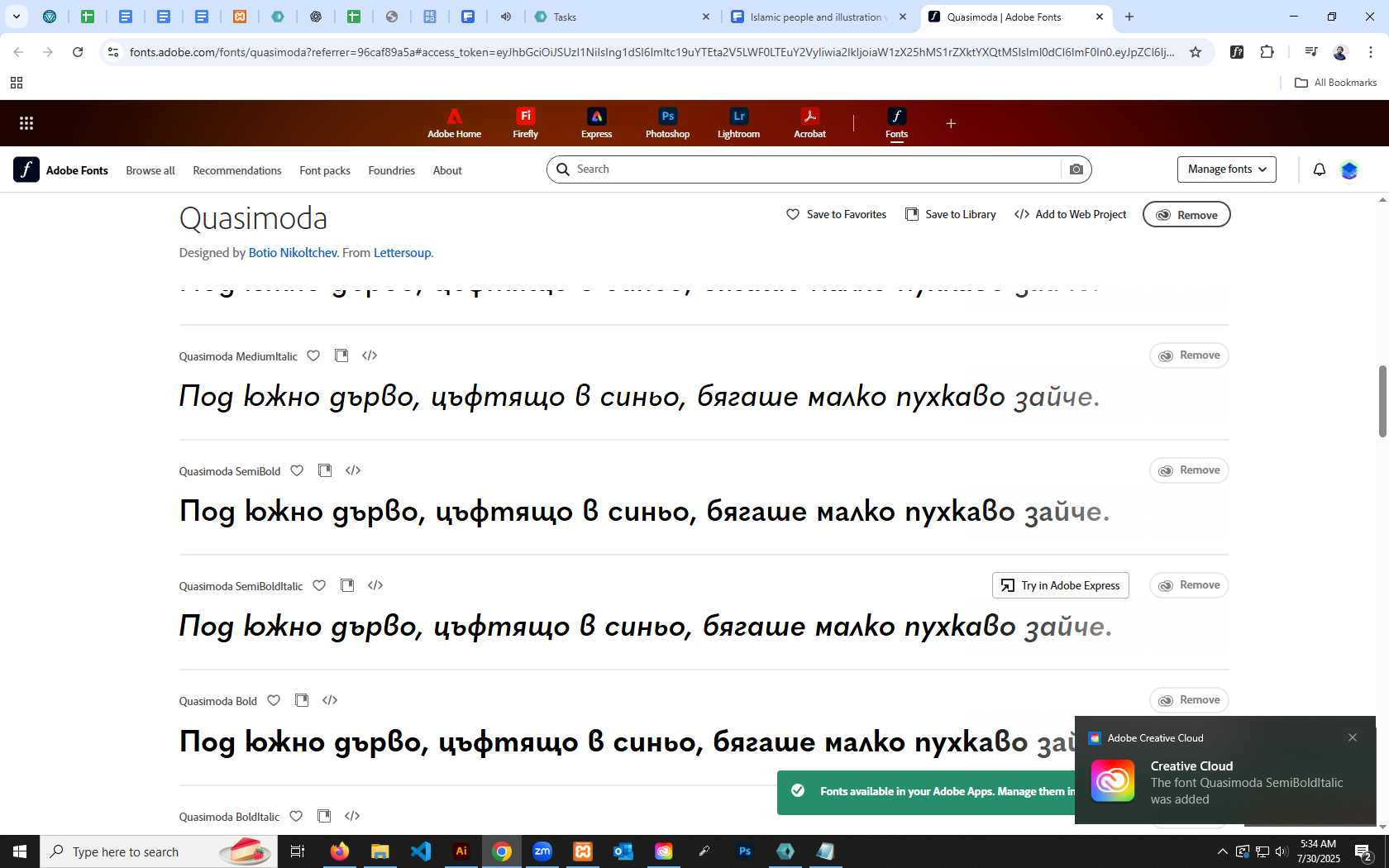
Task: Save Quasimoda BoldItalic to library icon
Action: coord(324,816)
